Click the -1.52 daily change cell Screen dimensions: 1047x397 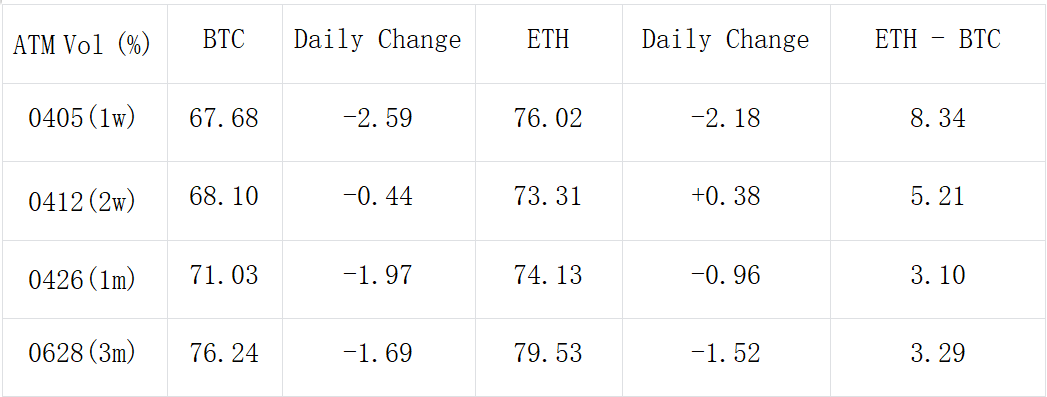[726, 358]
